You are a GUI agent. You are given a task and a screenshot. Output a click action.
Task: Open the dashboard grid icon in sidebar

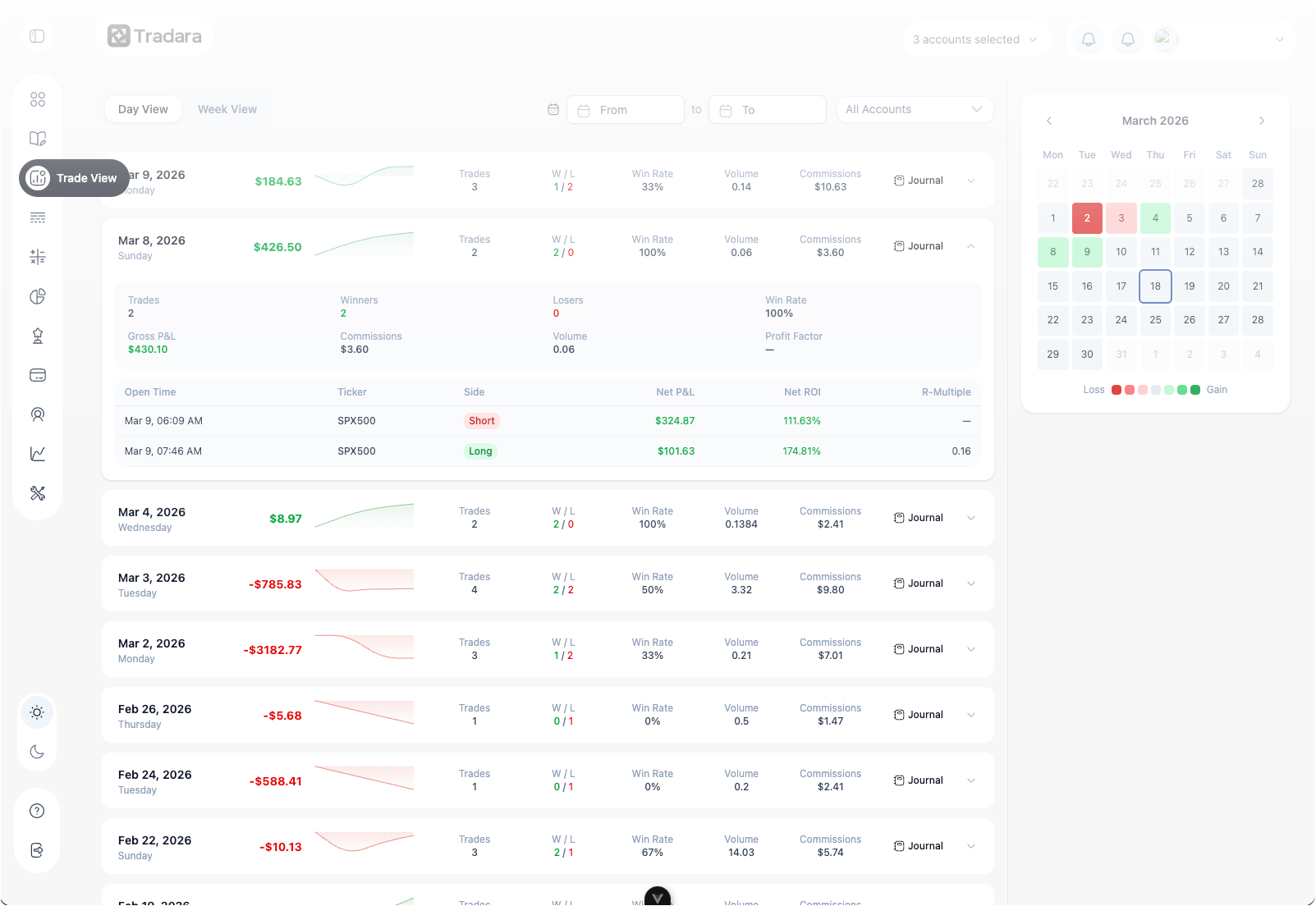(x=38, y=99)
